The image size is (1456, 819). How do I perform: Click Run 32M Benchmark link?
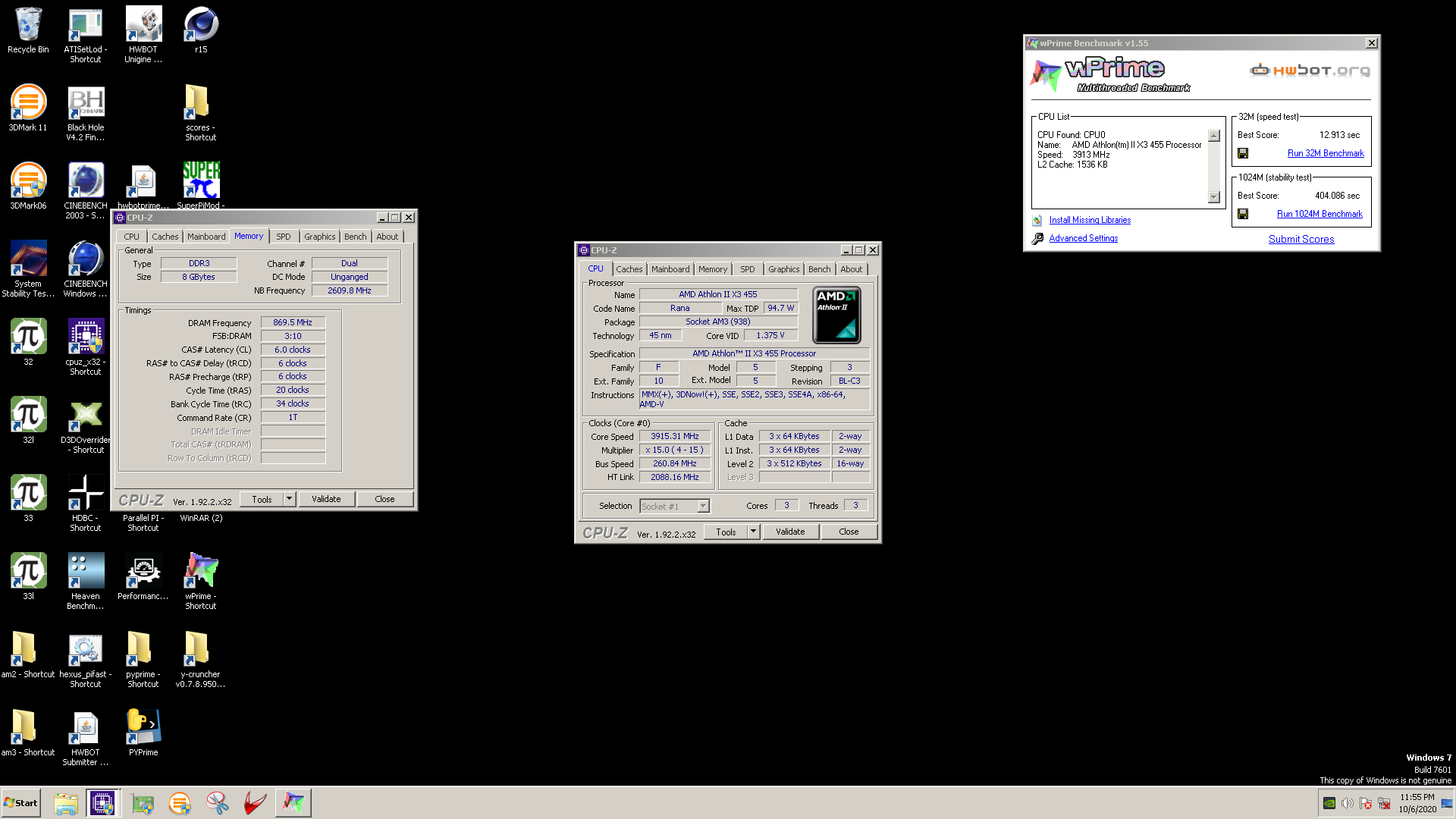coord(1326,153)
